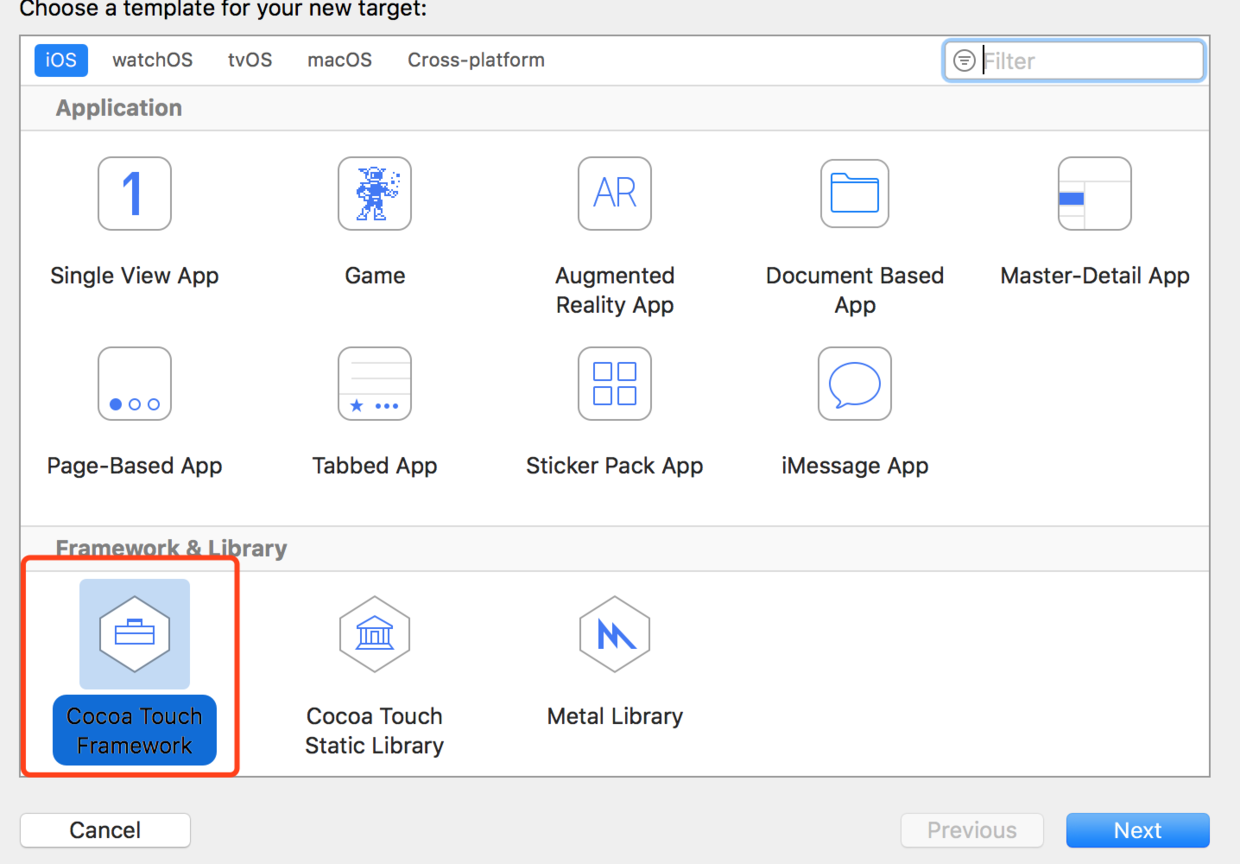Select the iMessage App speech bubble icon

(x=855, y=384)
